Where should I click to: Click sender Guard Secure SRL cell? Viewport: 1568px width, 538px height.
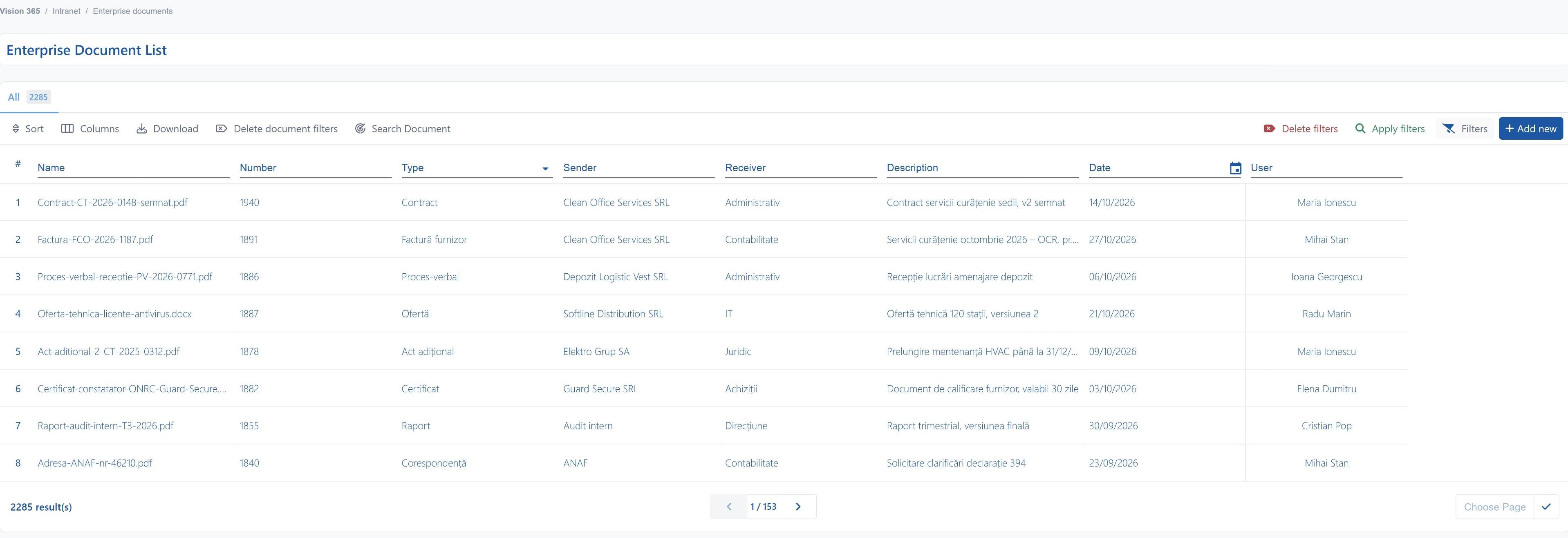pyautogui.click(x=600, y=388)
